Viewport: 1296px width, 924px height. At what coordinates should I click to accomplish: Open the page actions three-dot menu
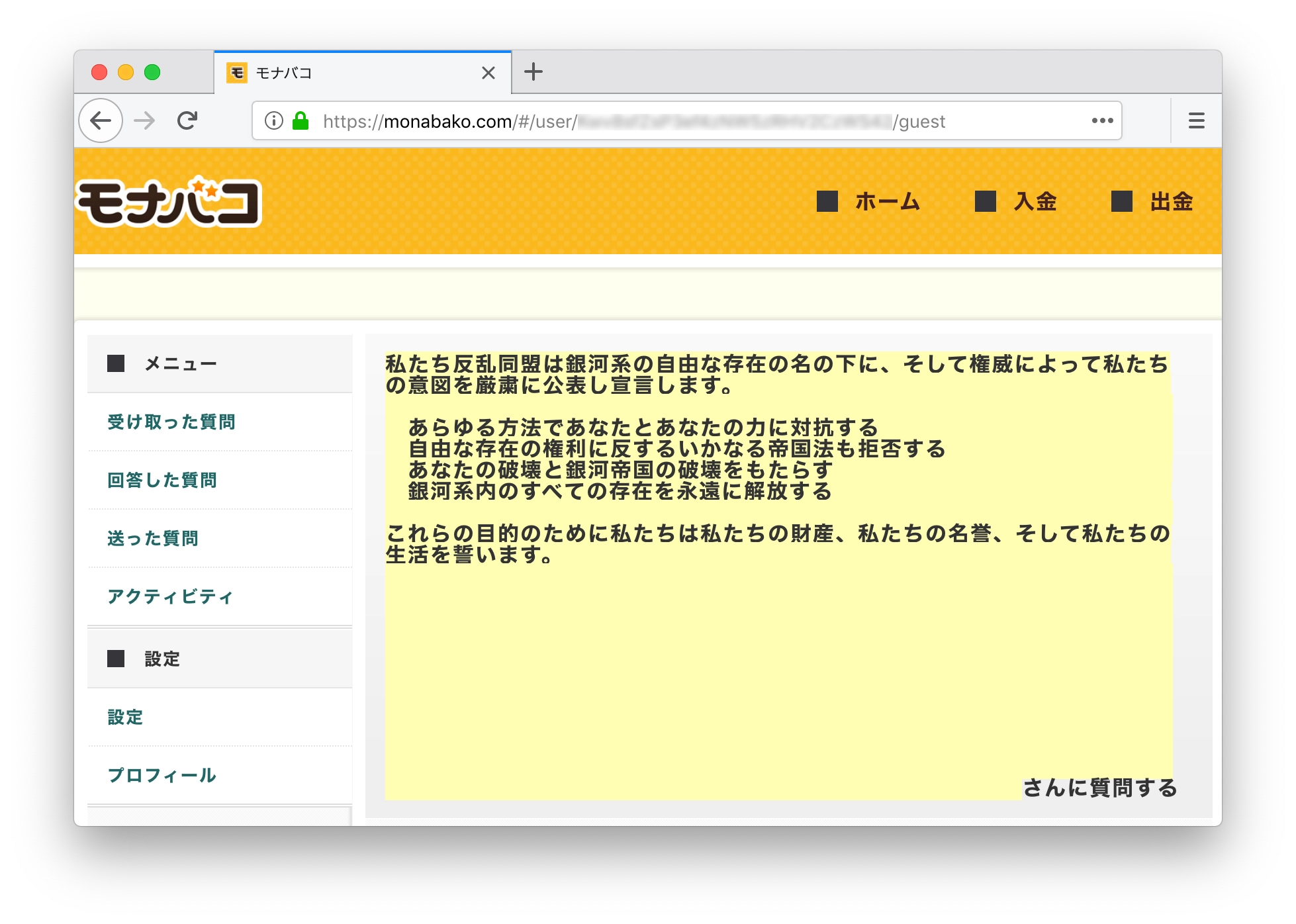click(x=1102, y=120)
